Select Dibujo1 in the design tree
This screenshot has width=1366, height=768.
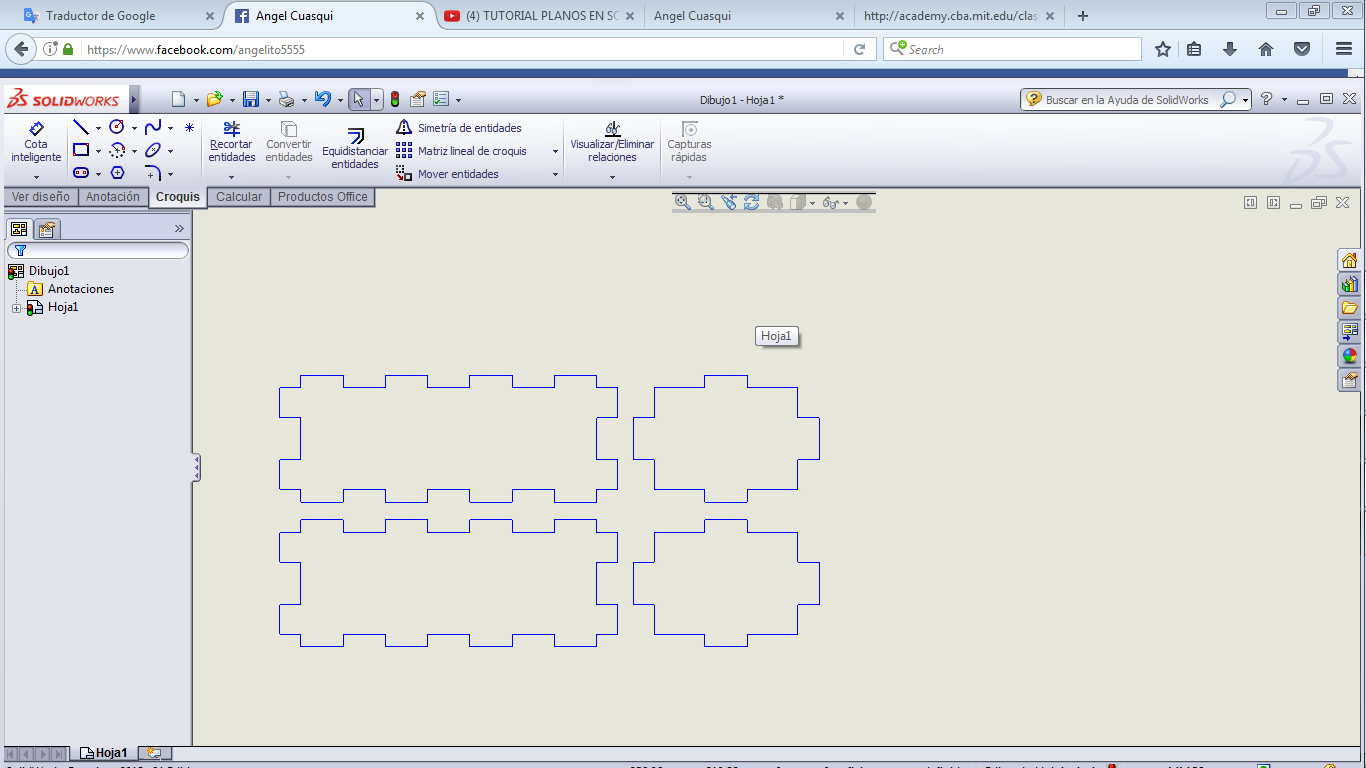coord(39,271)
